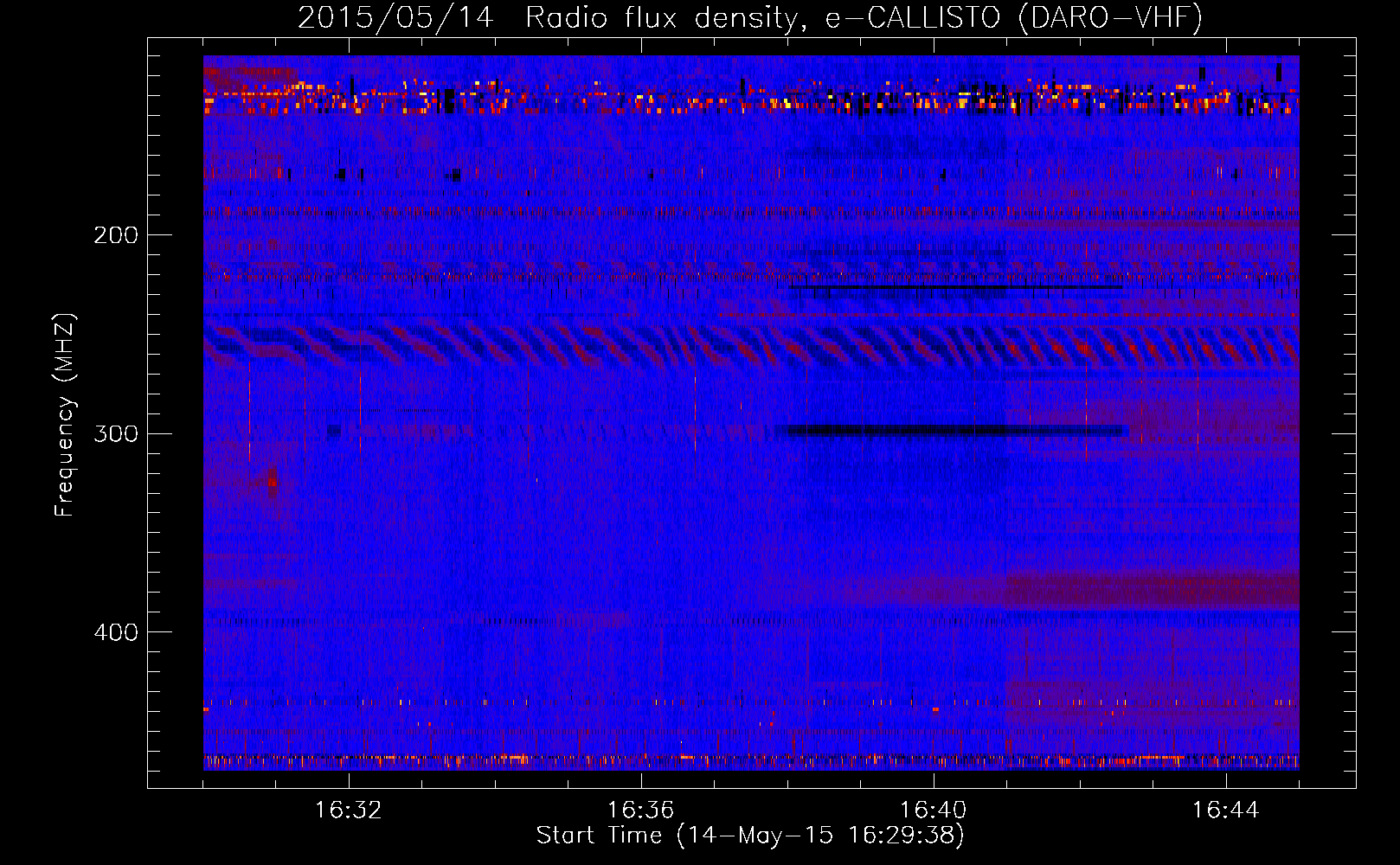
Task: Click the 'Frequency (MHZ)' axis label
Action: point(65,415)
